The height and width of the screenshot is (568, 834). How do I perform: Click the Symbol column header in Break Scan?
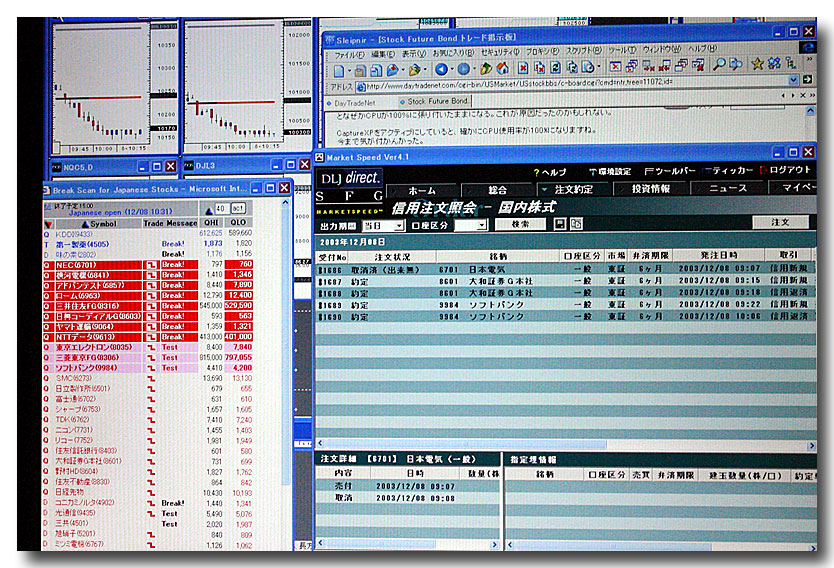pyautogui.click(x=98, y=224)
